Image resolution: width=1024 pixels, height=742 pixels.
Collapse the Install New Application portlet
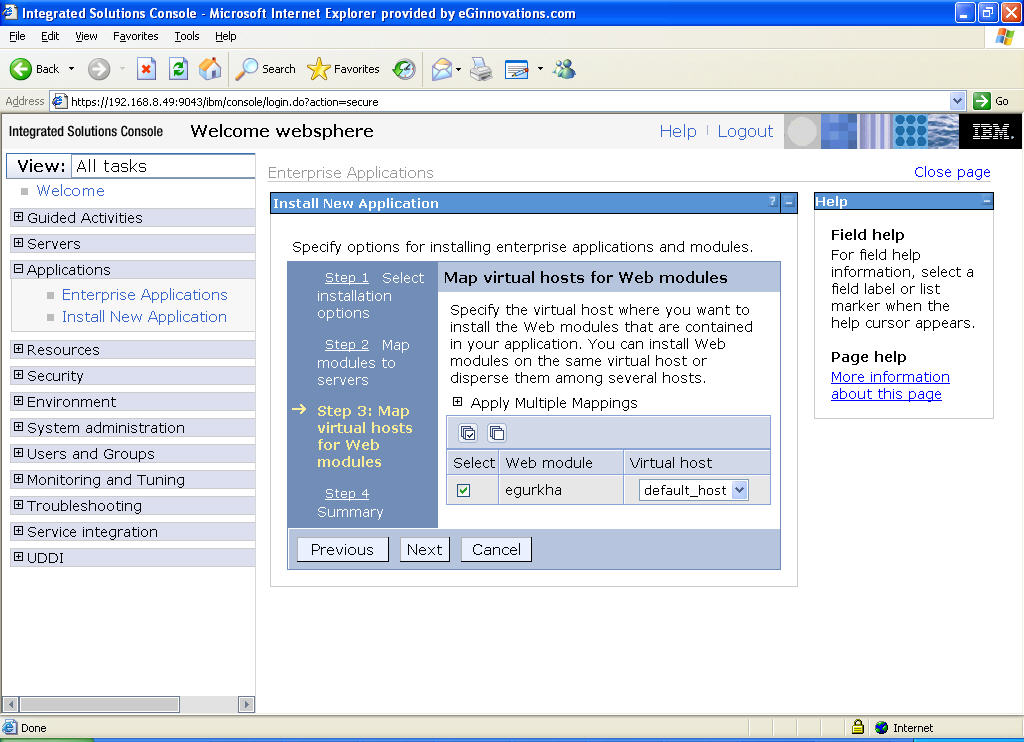point(787,203)
